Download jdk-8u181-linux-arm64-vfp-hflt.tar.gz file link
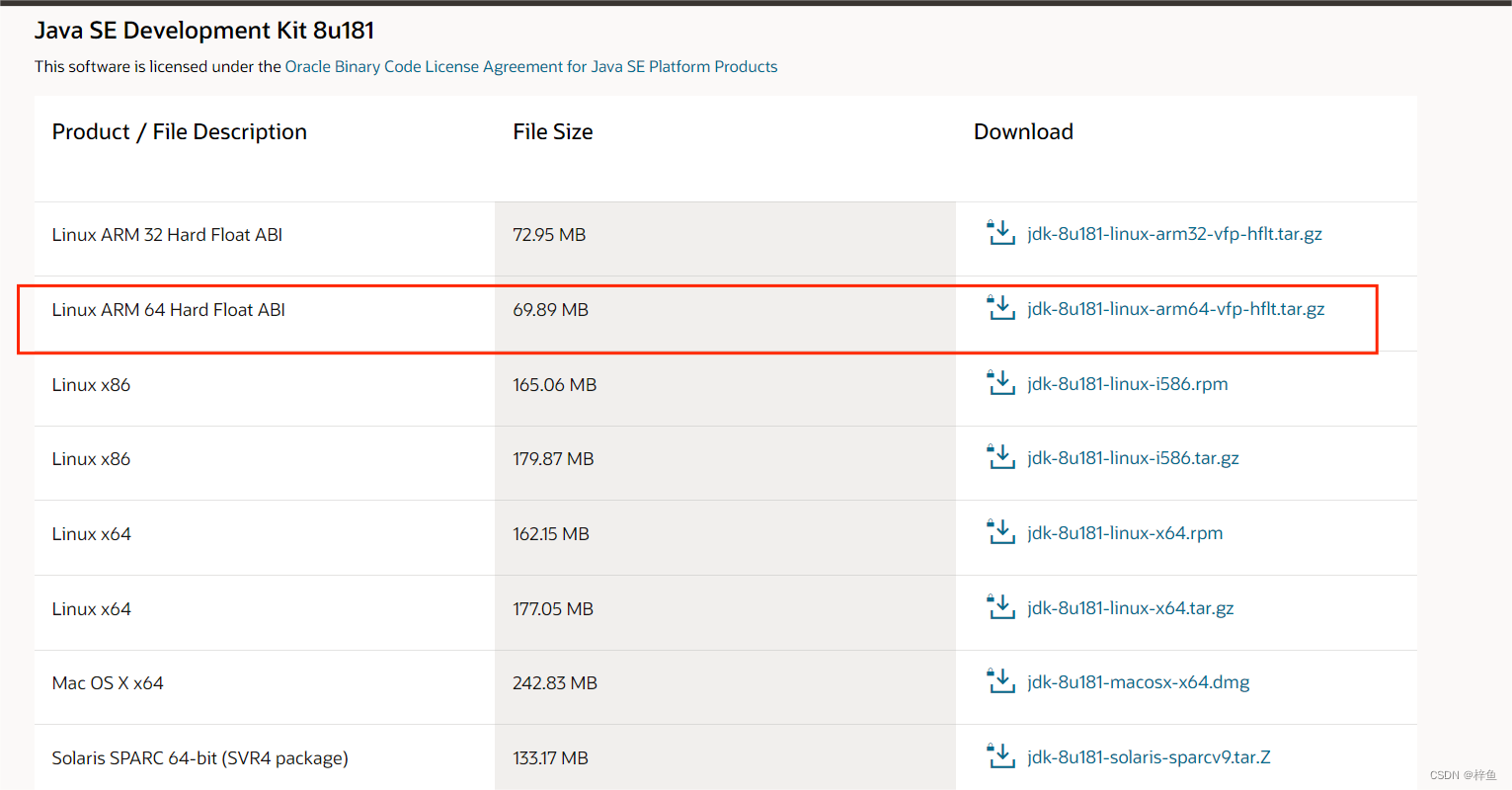 (x=1175, y=309)
